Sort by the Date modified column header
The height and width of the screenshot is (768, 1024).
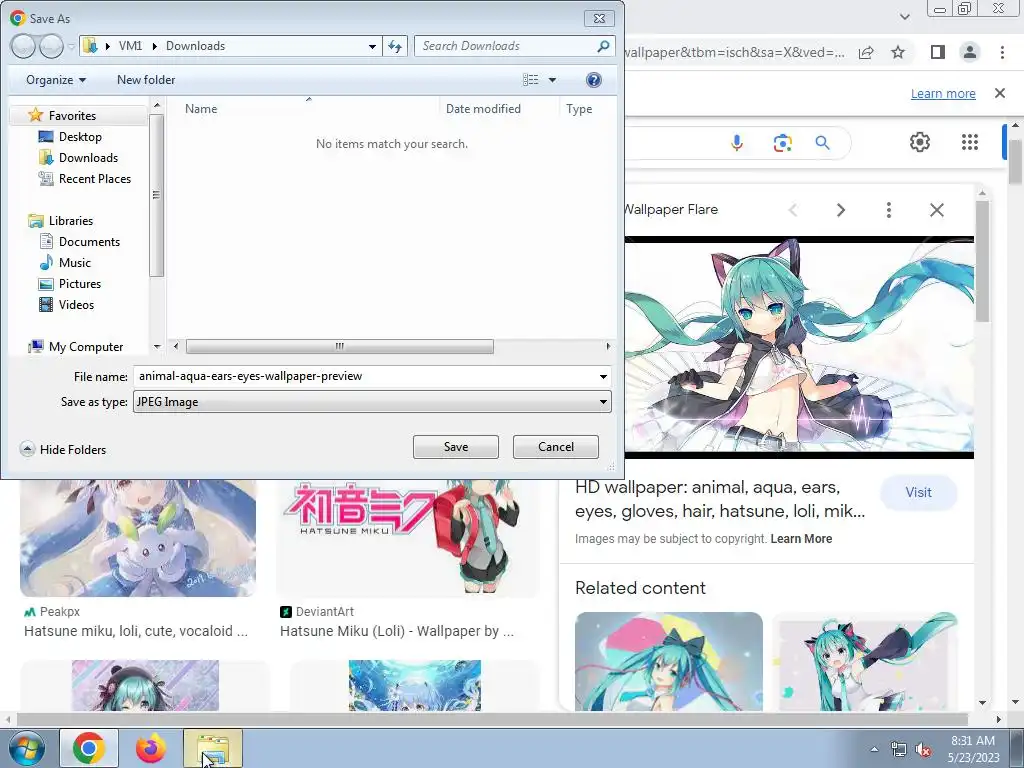tap(483, 109)
